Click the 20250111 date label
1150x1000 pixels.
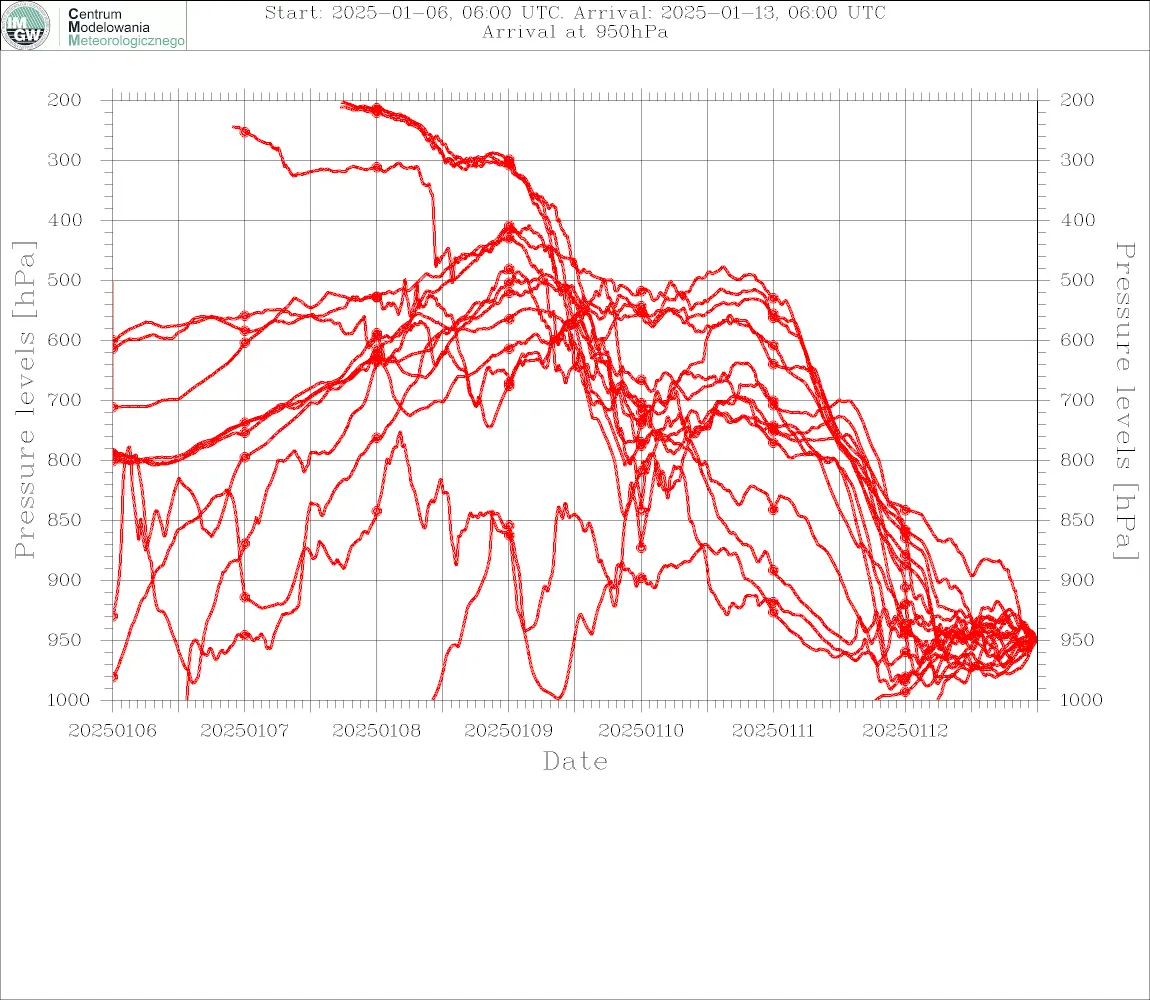773,731
